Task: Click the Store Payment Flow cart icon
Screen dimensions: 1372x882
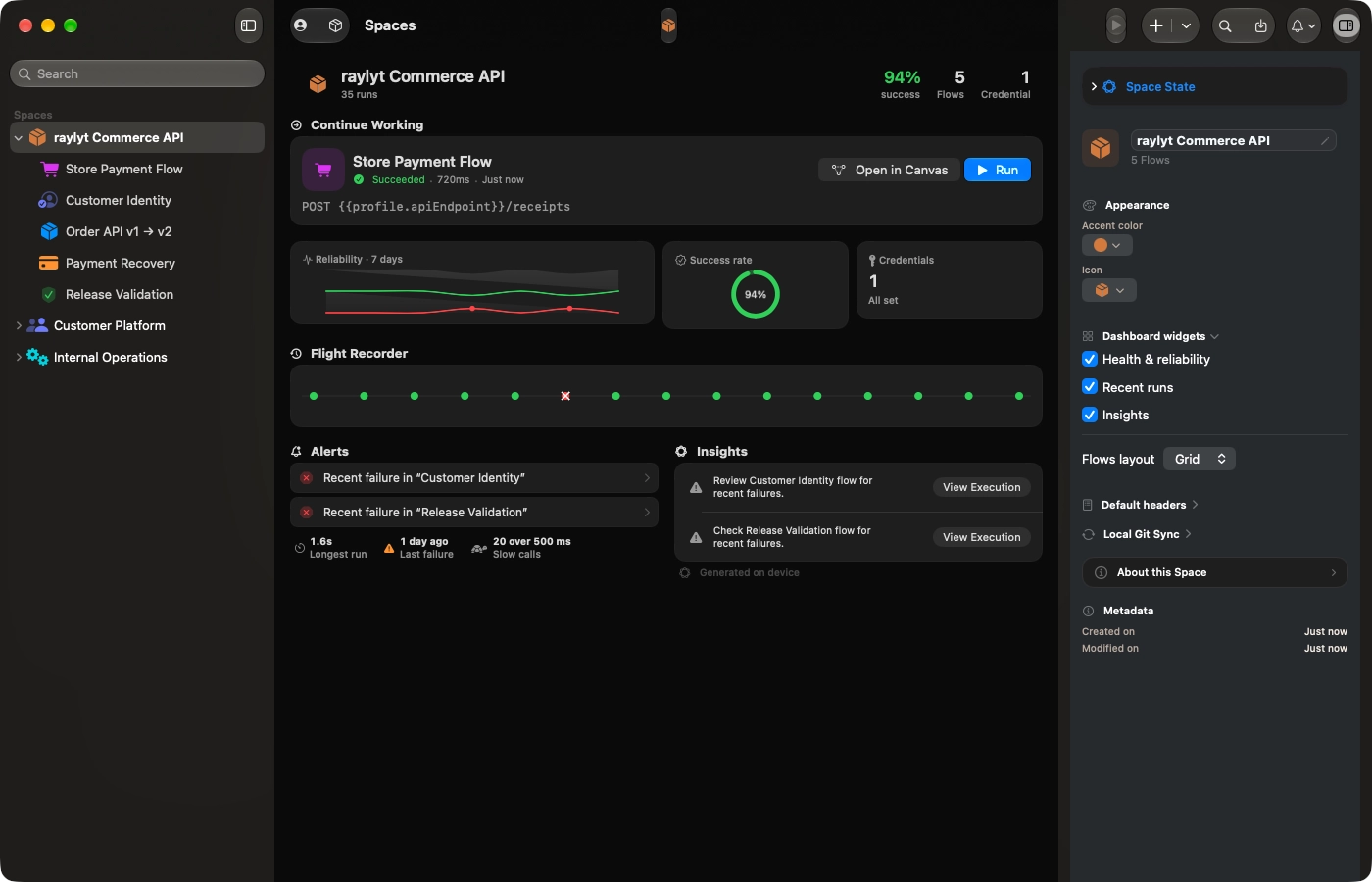Action: coord(323,170)
